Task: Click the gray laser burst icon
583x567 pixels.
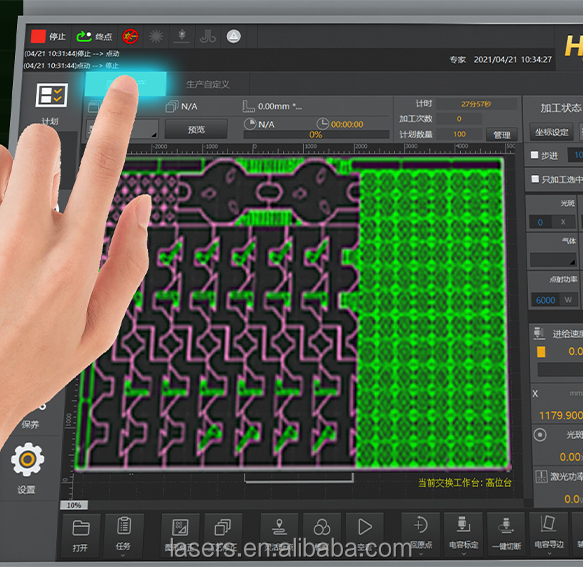Action: pos(156,36)
